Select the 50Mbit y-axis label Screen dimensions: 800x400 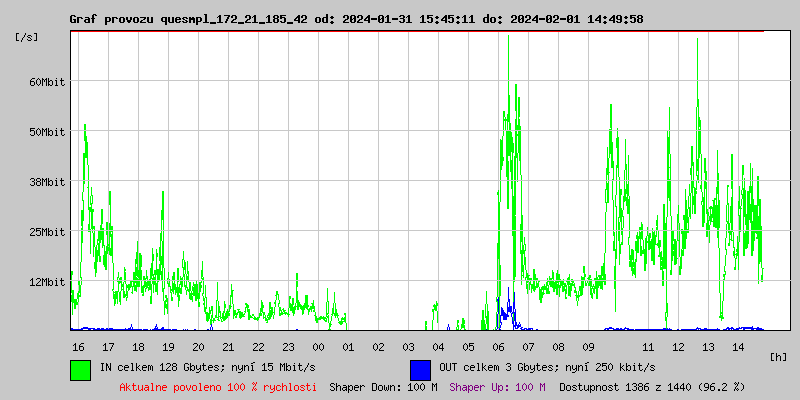coord(47,132)
